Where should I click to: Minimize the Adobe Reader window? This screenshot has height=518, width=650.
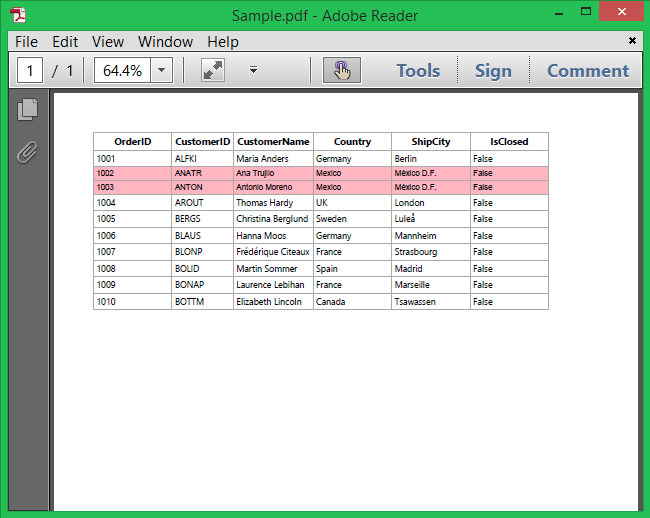[x=559, y=13]
